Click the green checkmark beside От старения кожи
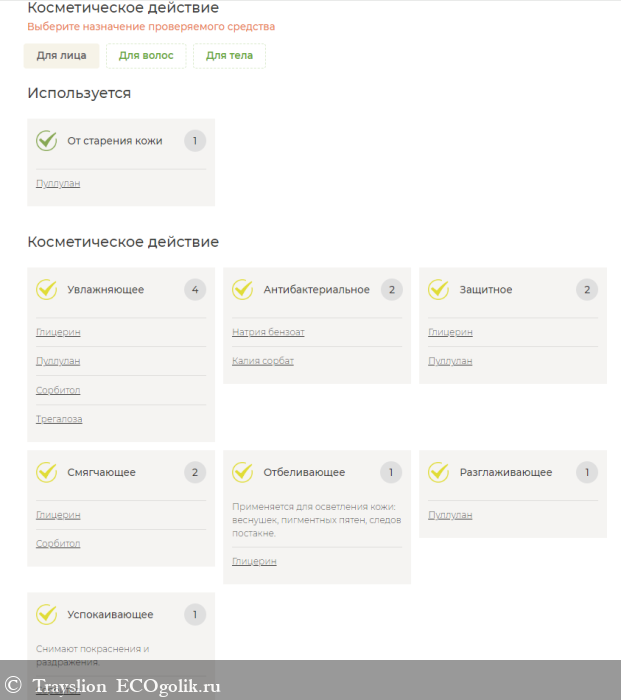This screenshot has width=621, height=700. coord(46,141)
